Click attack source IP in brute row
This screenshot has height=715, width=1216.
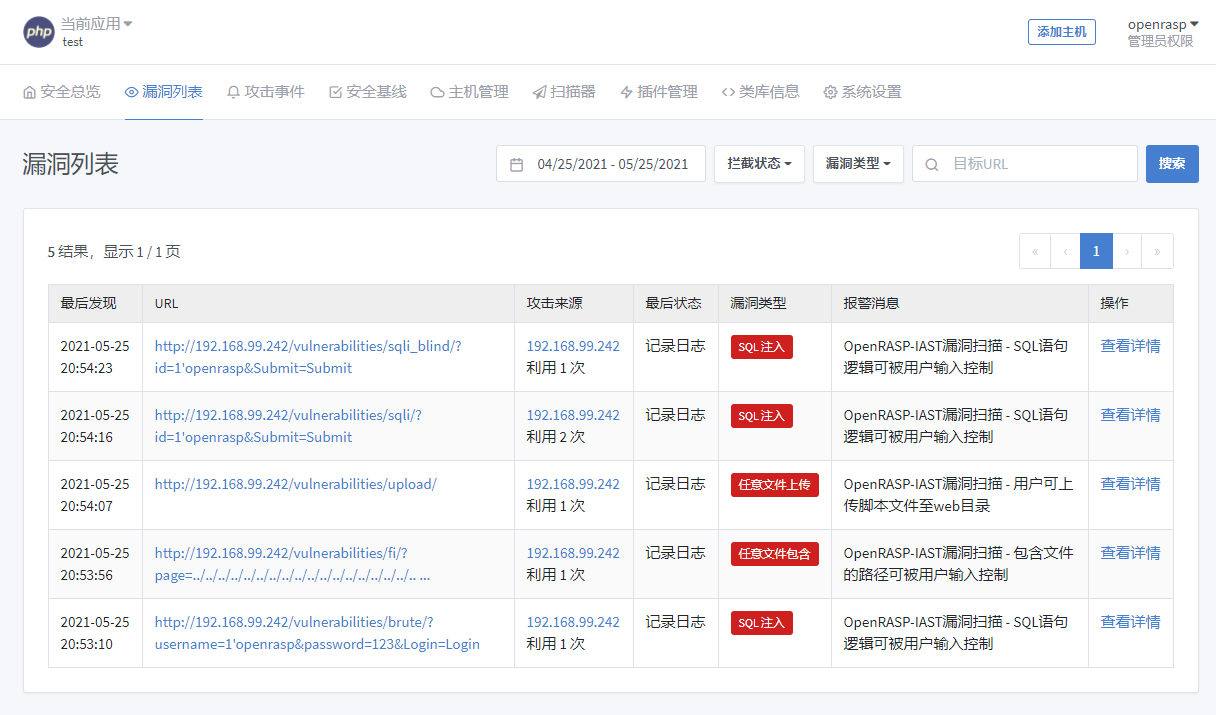(x=573, y=622)
